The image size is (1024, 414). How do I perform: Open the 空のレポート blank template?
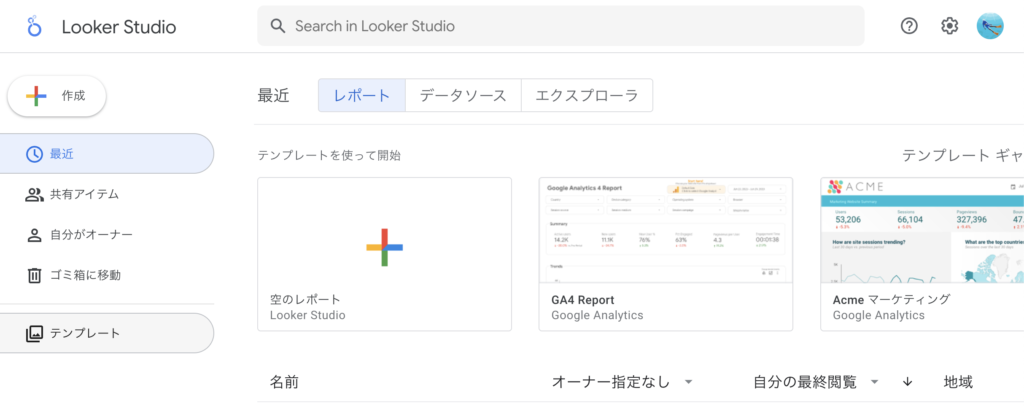pos(384,254)
